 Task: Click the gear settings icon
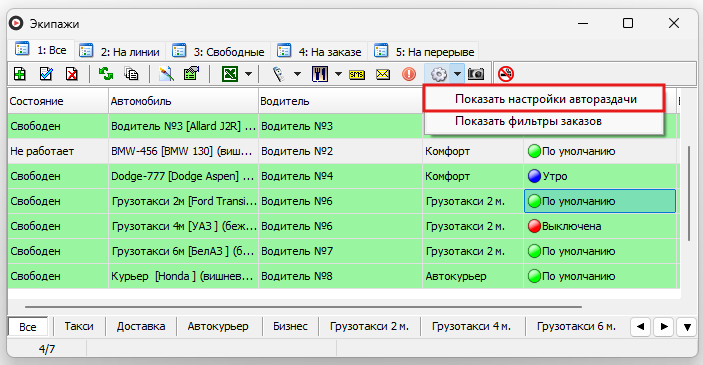[x=438, y=74]
